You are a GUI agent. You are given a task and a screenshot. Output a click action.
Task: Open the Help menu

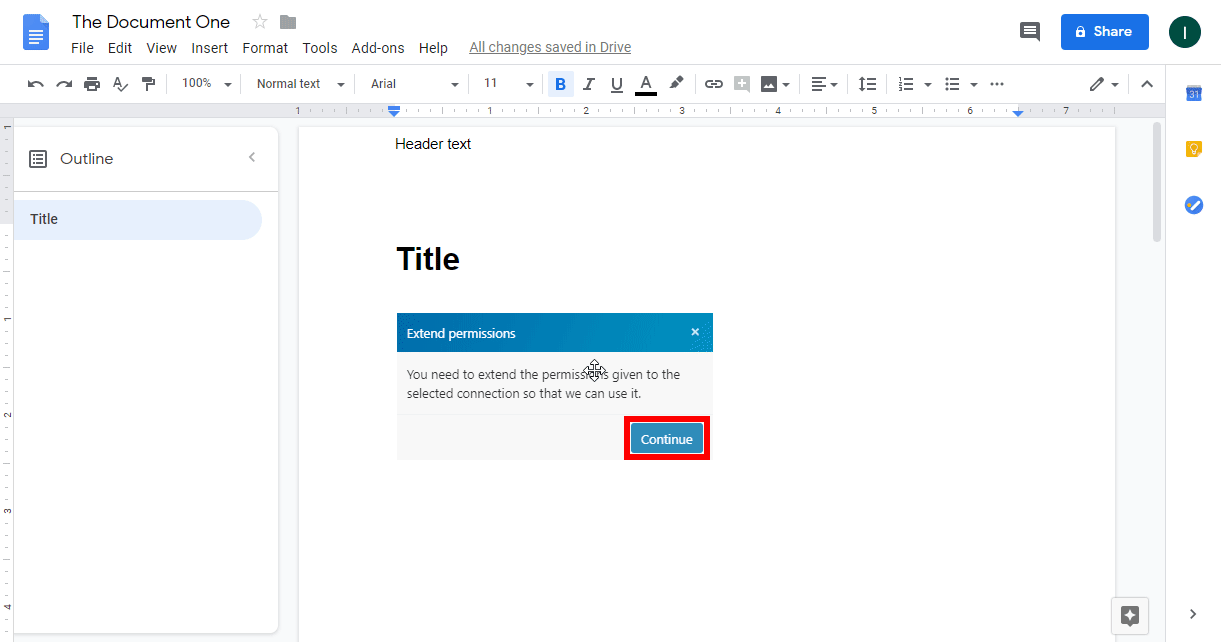[433, 48]
